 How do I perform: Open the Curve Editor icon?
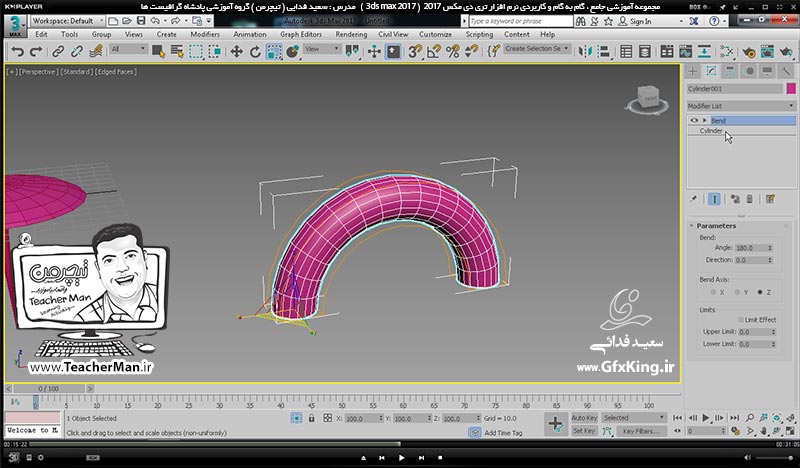point(686,52)
